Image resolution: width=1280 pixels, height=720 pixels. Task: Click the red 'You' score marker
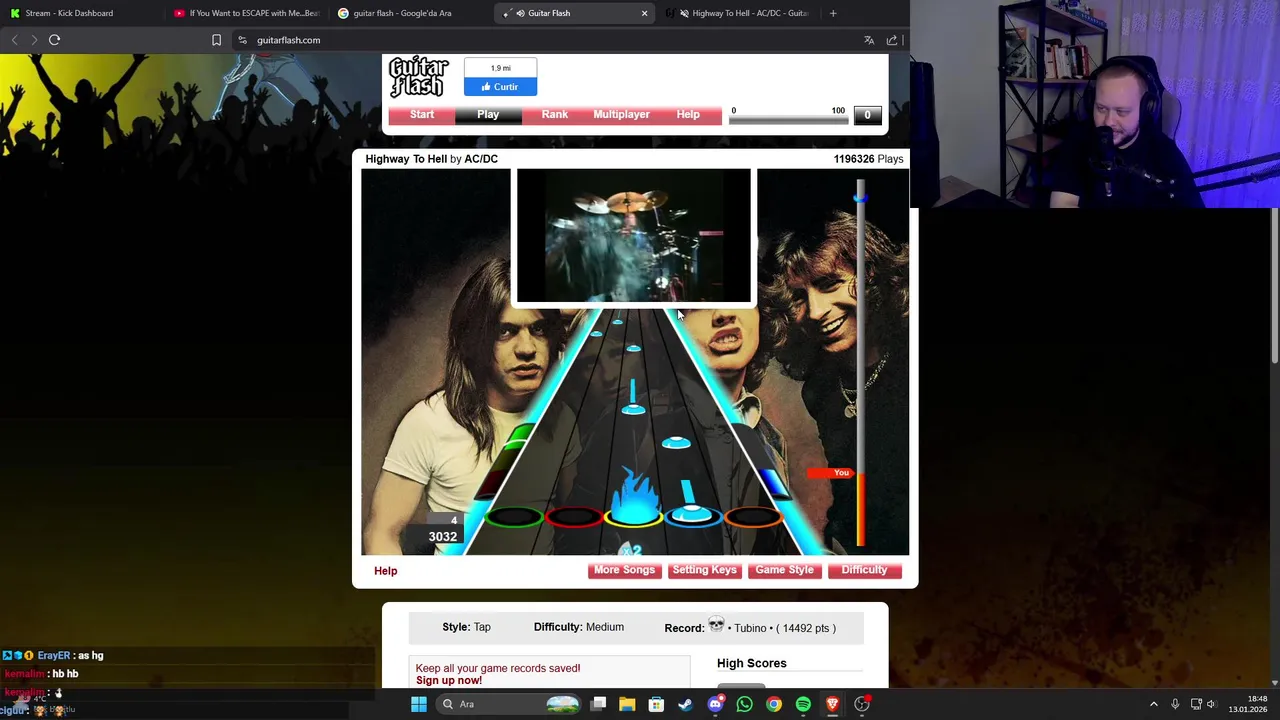830,473
